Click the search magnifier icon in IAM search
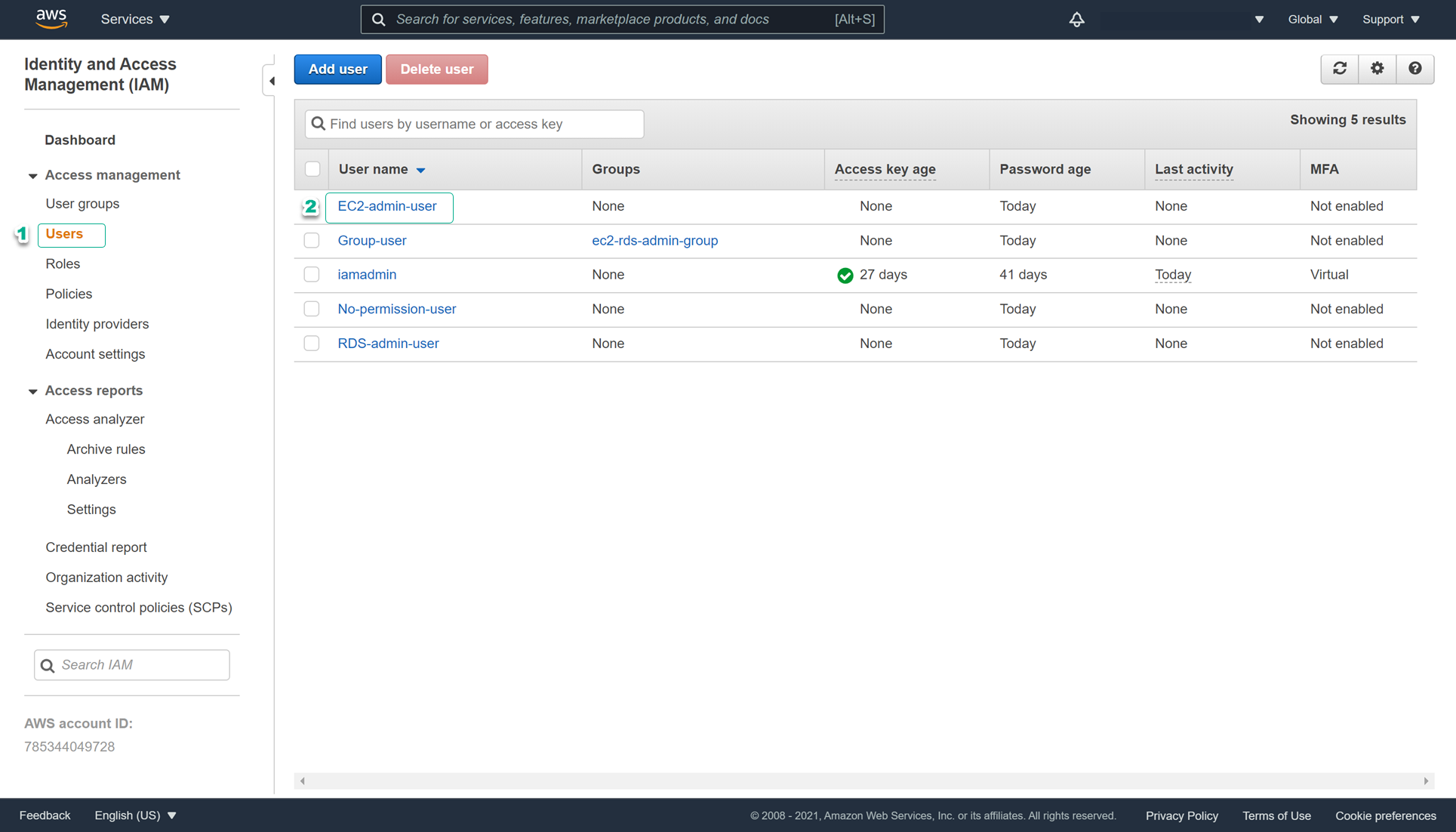The height and width of the screenshot is (832, 1456). pyautogui.click(x=48, y=664)
